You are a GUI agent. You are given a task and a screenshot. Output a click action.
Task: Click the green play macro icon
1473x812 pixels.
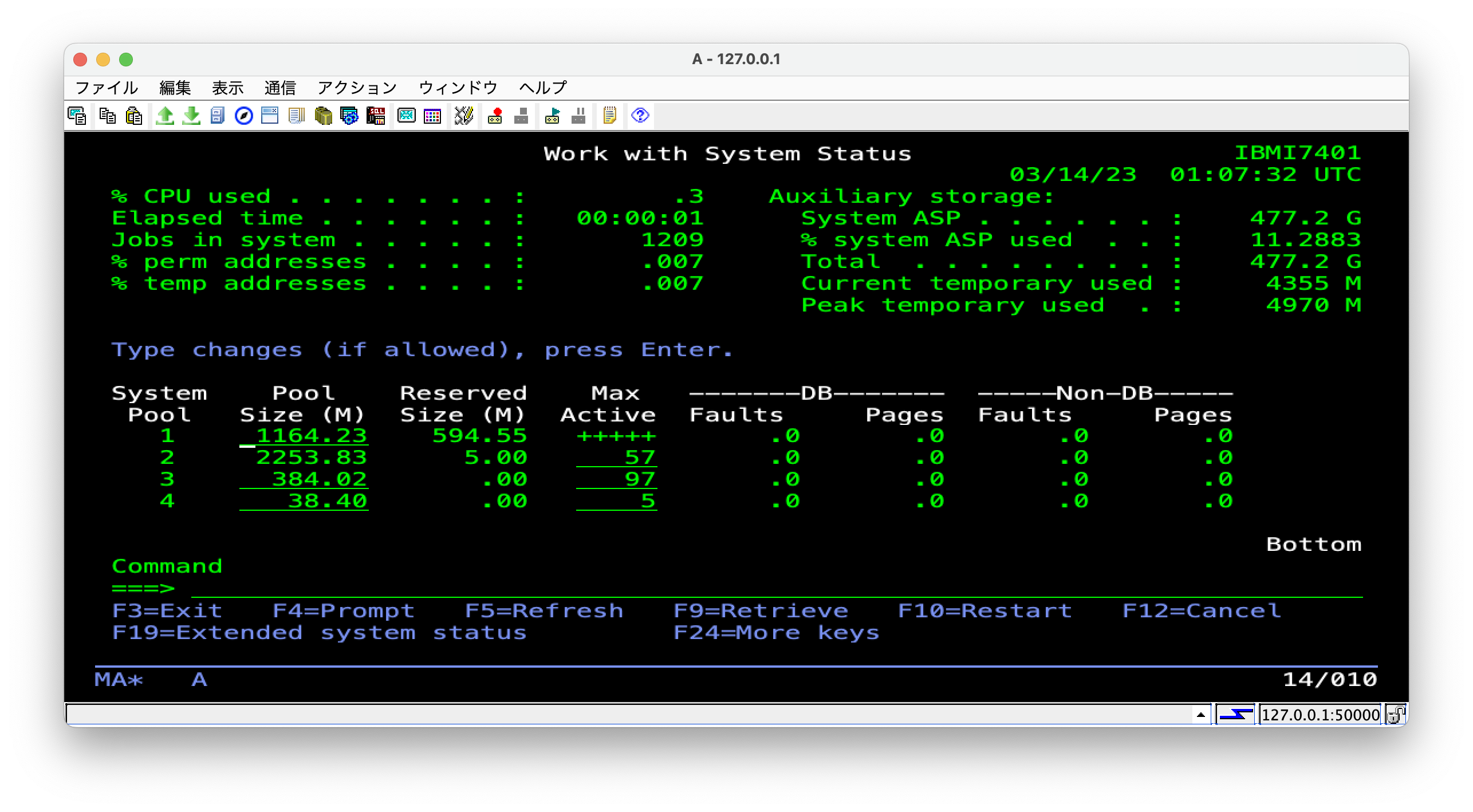pos(552,116)
